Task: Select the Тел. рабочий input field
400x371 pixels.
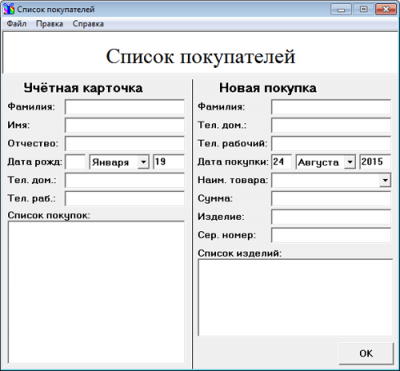Action: pyautogui.click(x=331, y=144)
